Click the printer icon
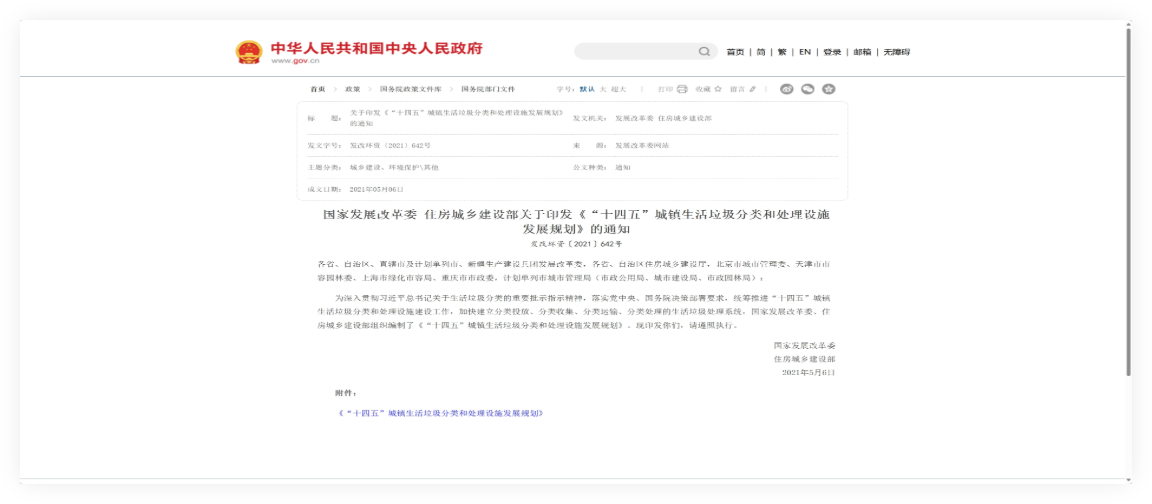This screenshot has height=504, width=1152. click(x=682, y=89)
